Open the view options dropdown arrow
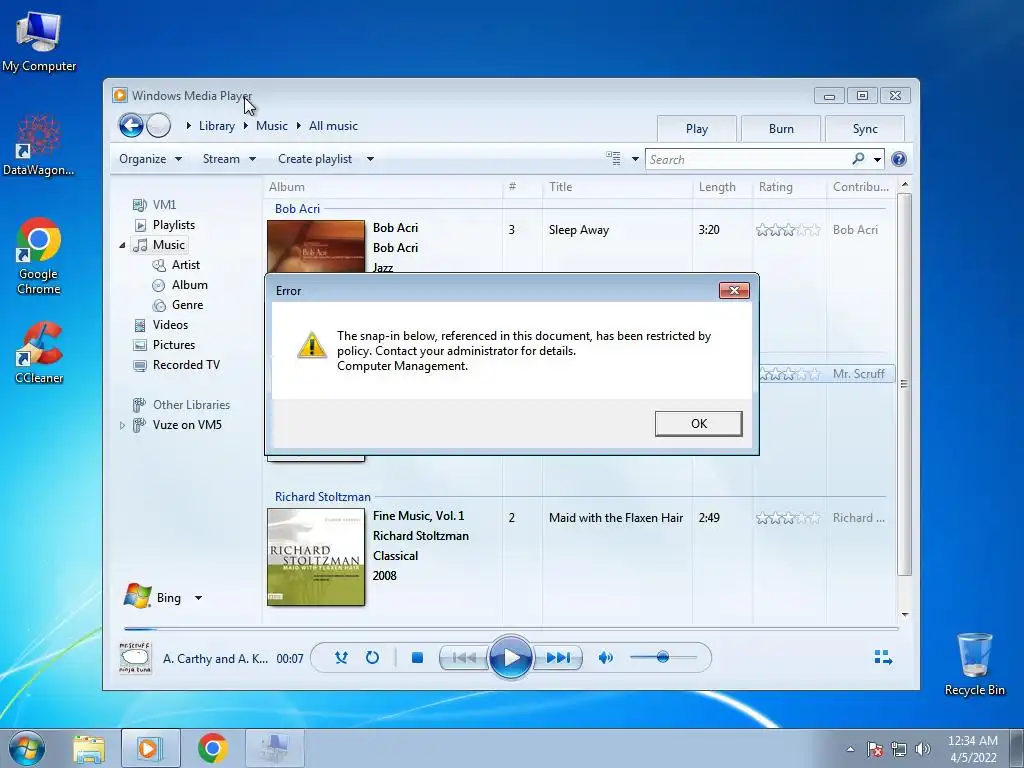The width and height of the screenshot is (1024, 768). (x=635, y=159)
